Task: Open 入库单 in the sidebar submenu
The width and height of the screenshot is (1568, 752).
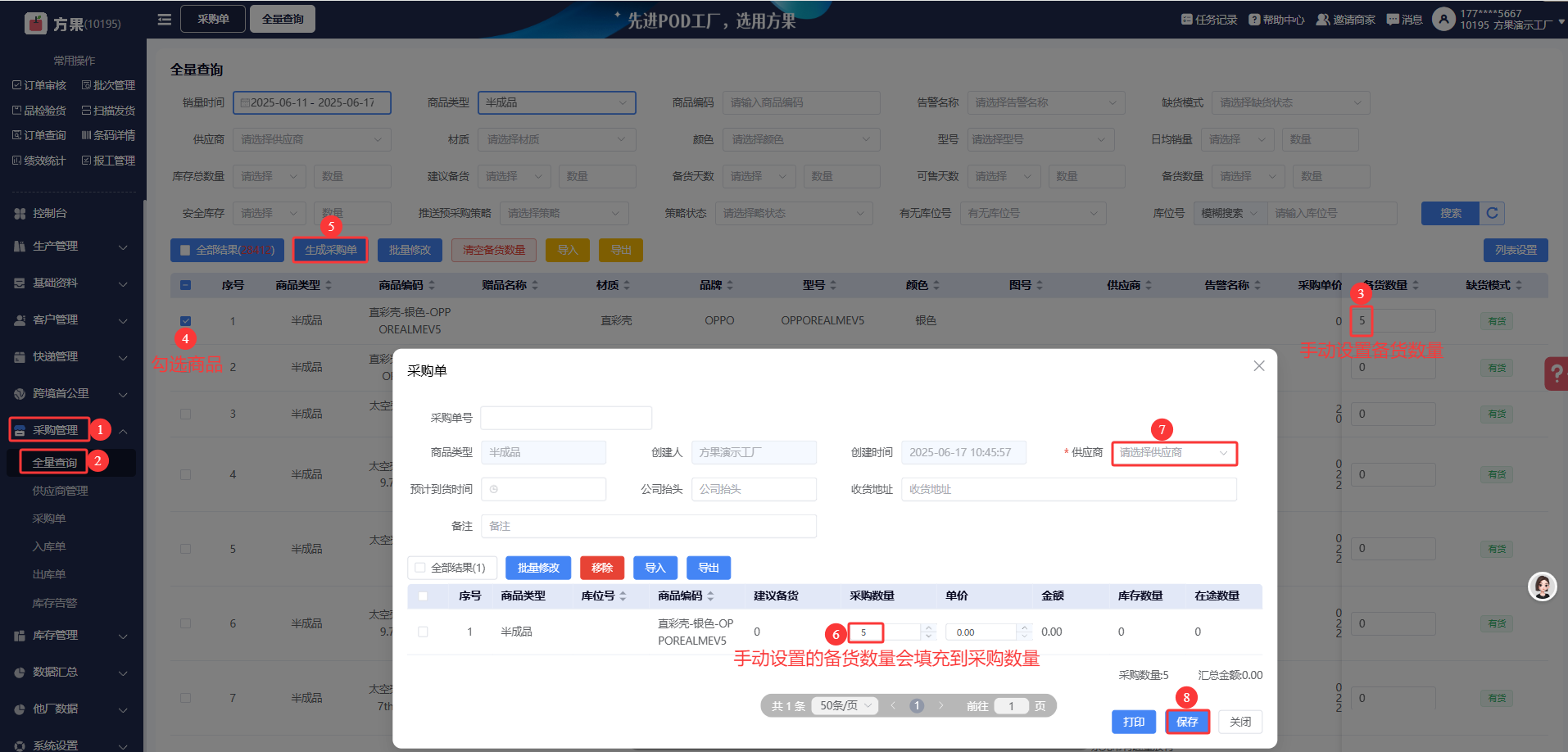Action: coord(49,546)
